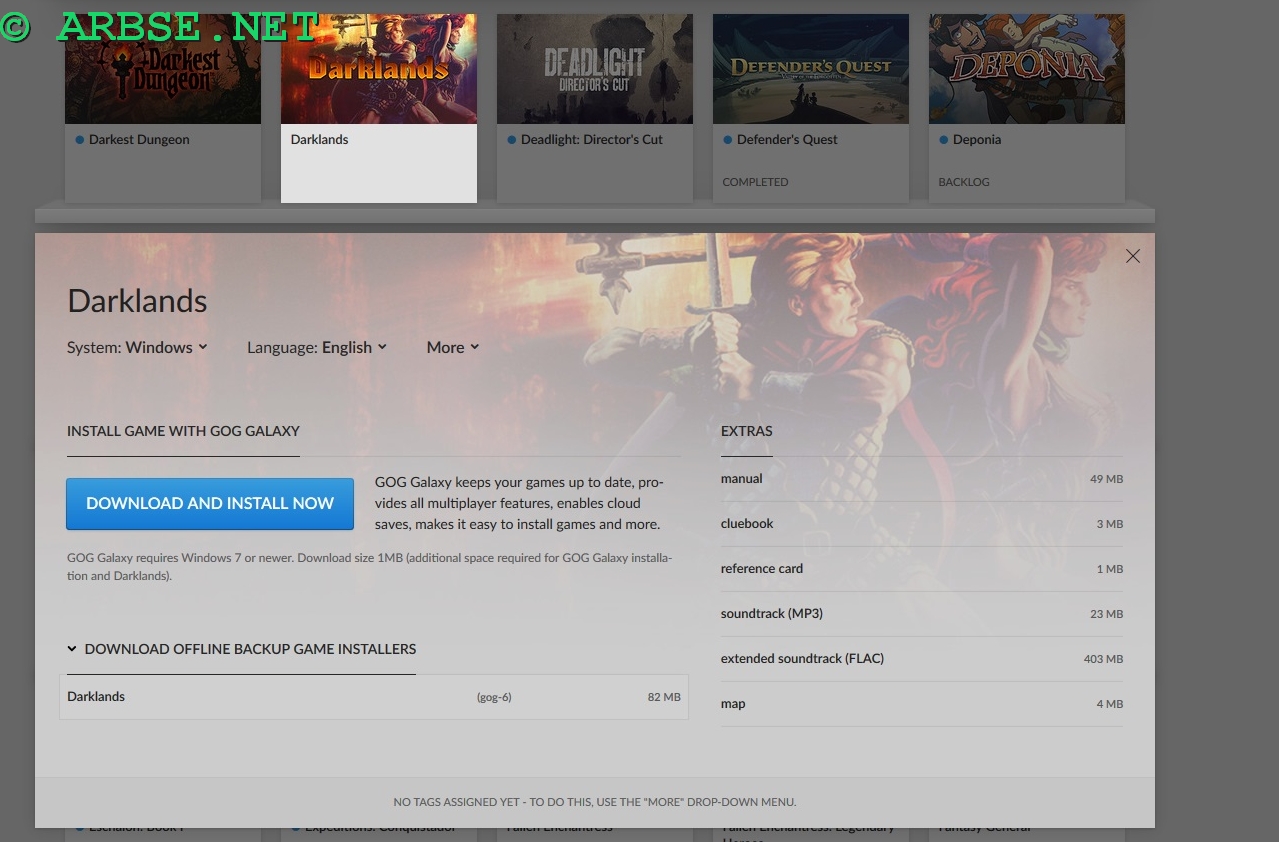Viewport: 1279px width, 842px height.
Task: Select the Darklands game cover thumbnail
Action: click(x=379, y=69)
